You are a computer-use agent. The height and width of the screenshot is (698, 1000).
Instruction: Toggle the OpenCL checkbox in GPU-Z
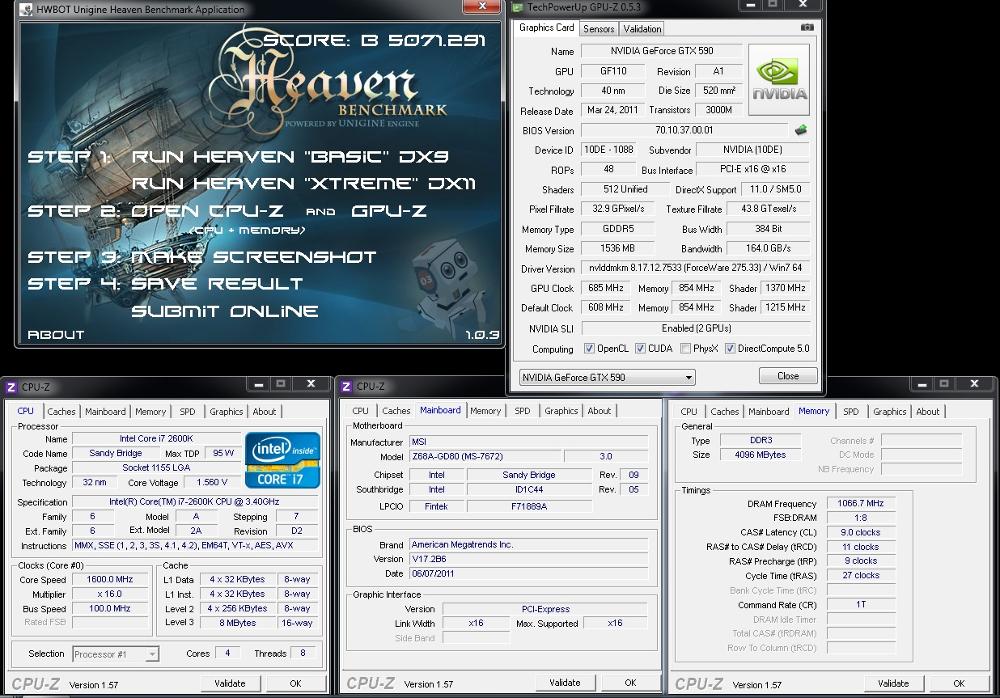[x=589, y=348]
